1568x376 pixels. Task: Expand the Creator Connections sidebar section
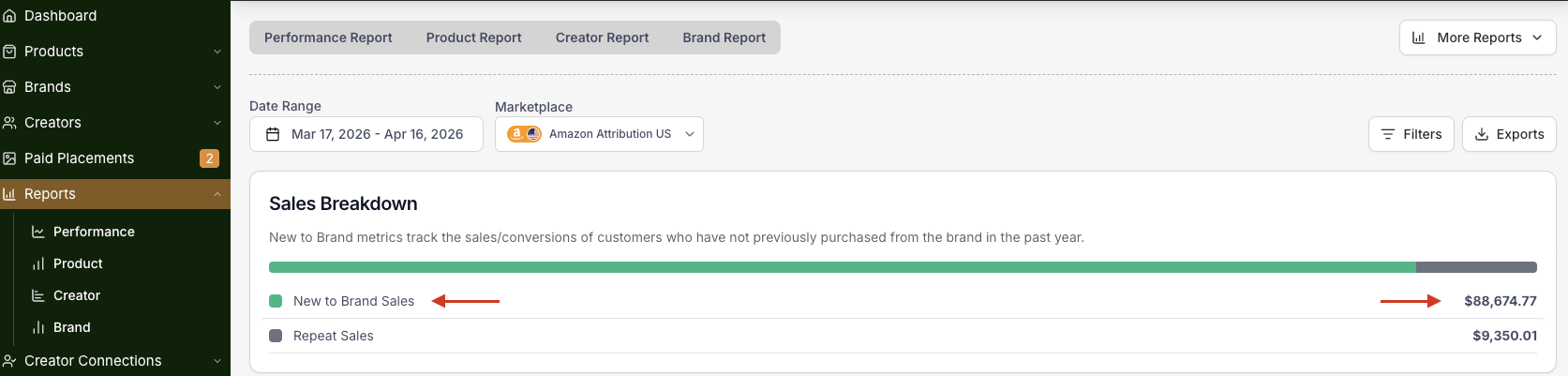coord(217,361)
